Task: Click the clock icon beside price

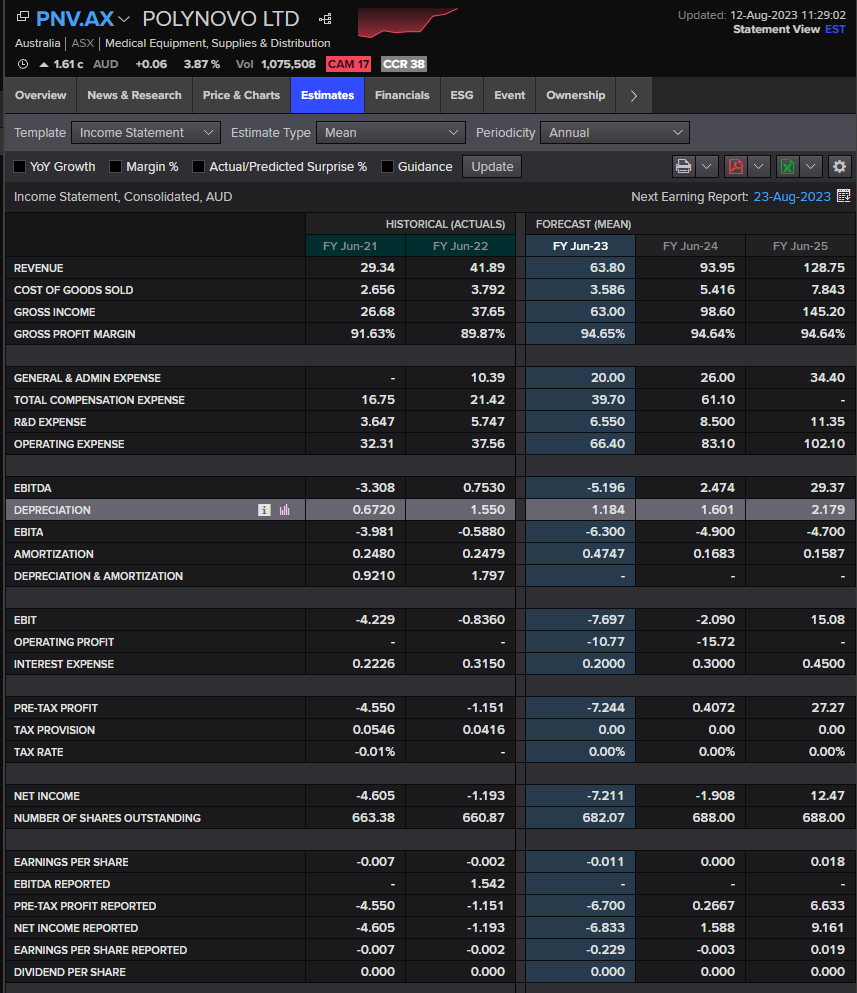Action: click(23, 64)
